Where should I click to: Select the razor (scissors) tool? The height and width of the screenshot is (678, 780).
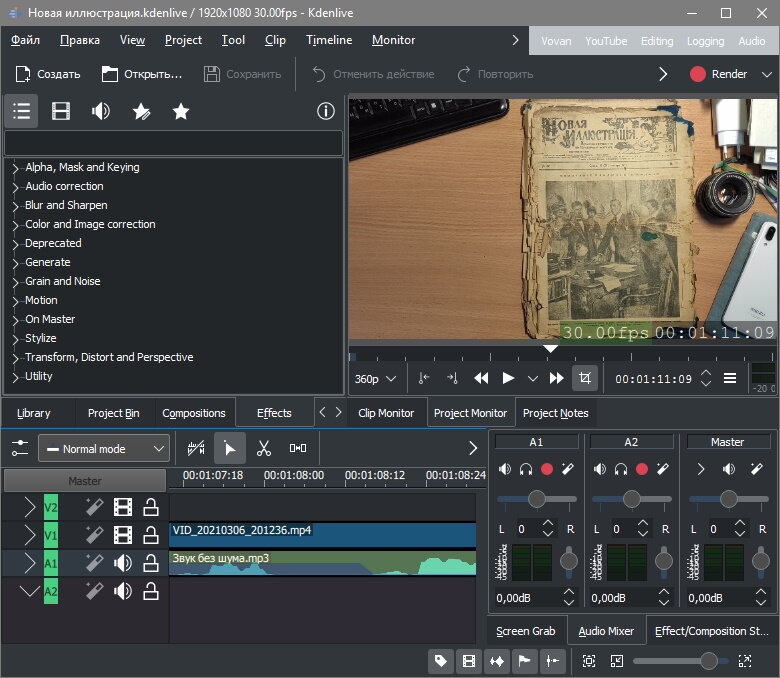[264, 449]
